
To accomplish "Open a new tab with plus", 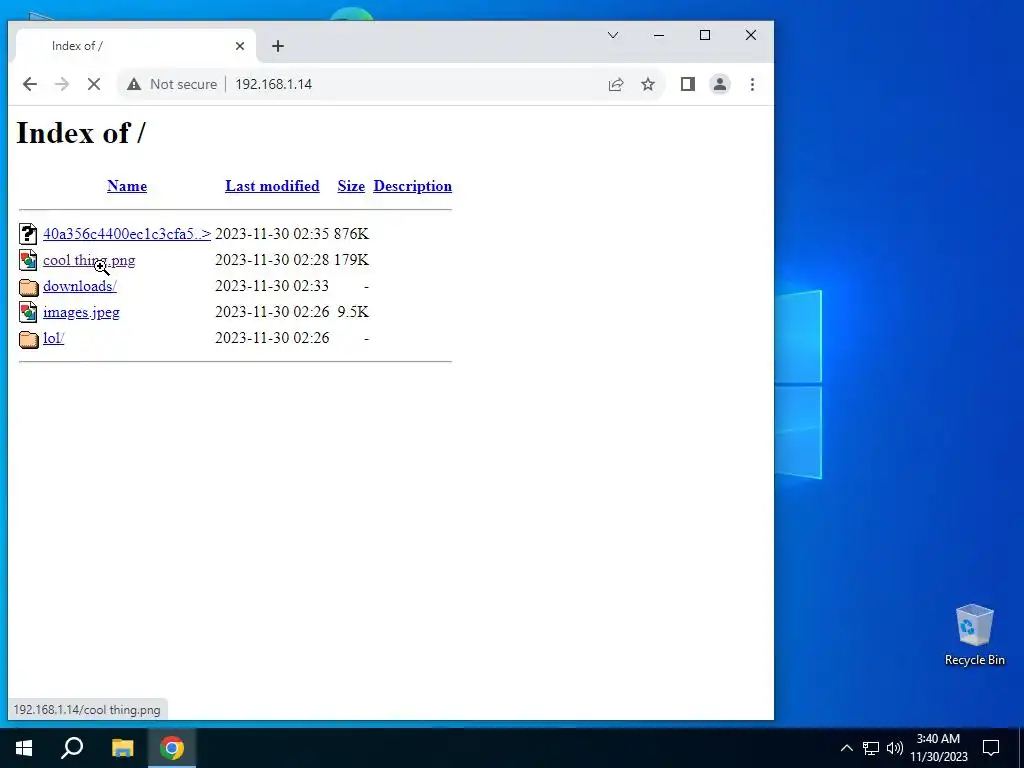I will pyautogui.click(x=278, y=46).
